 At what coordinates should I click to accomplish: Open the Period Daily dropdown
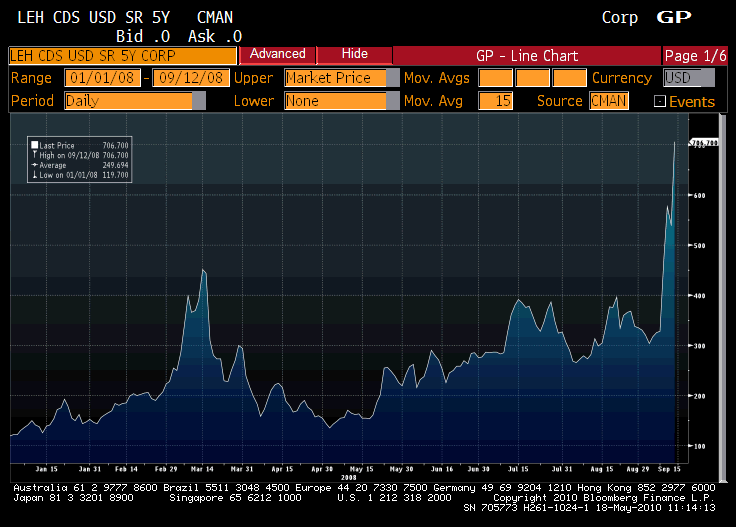coord(135,101)
